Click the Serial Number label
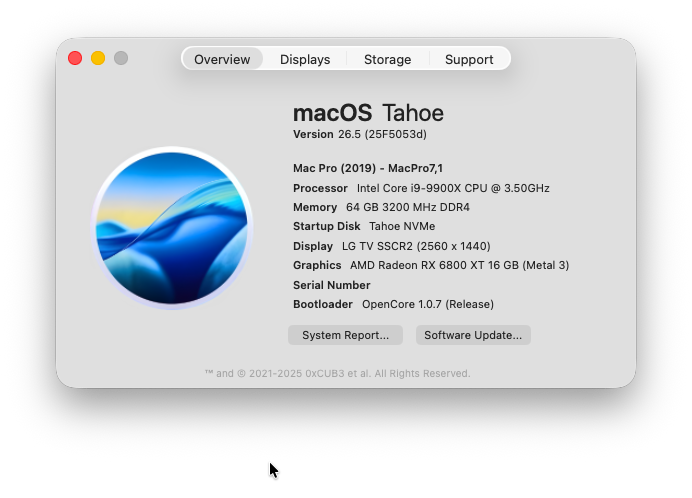The image size is (692, 498). (331, 285)
